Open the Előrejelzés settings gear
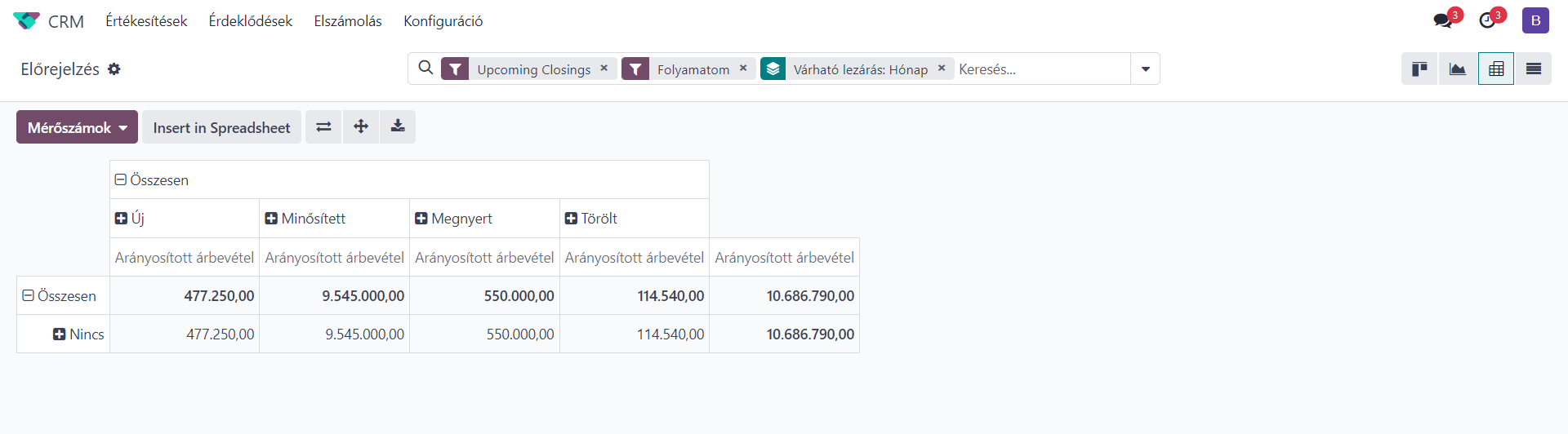This screenshot has height=434, width=1568. (114, 69)
